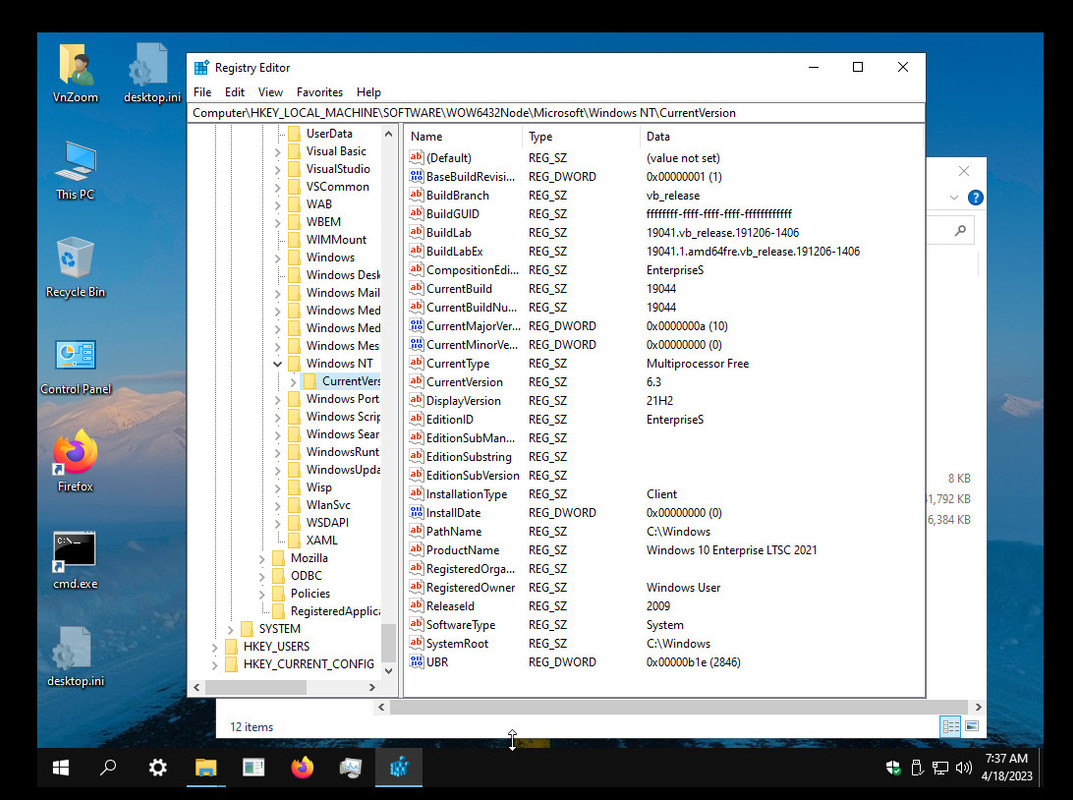
Task: Select the ReleaseId value
Action: [450, 606]
